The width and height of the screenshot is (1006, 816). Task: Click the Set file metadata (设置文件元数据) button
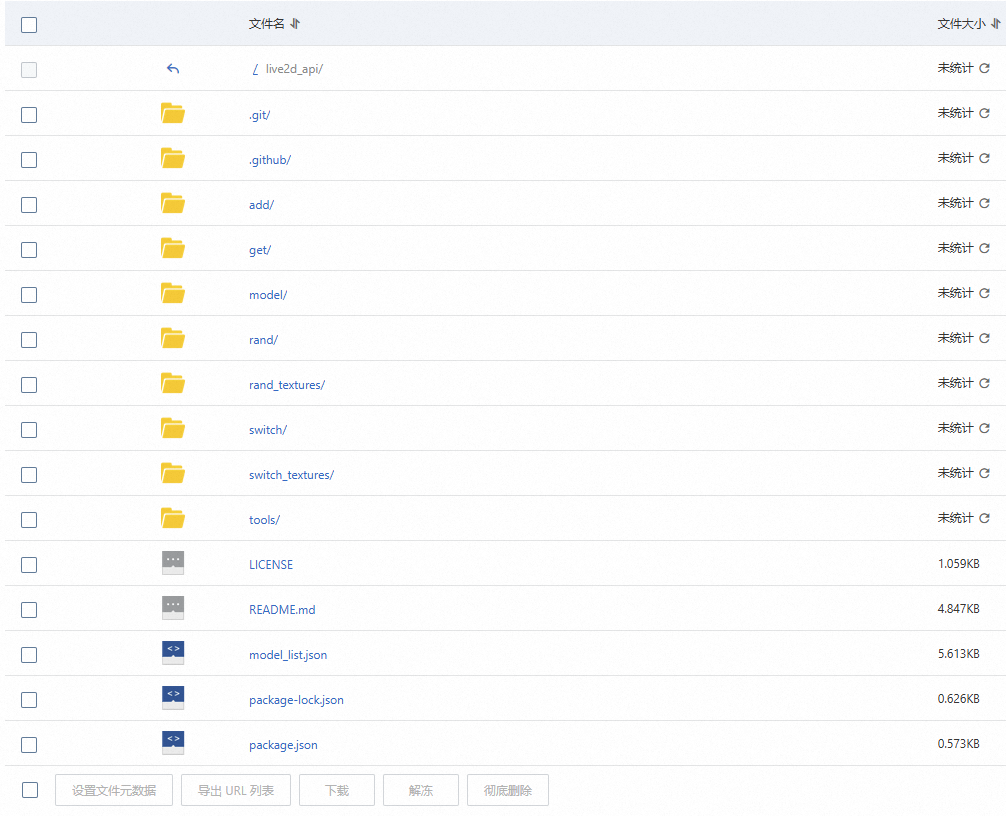point(114,790)
